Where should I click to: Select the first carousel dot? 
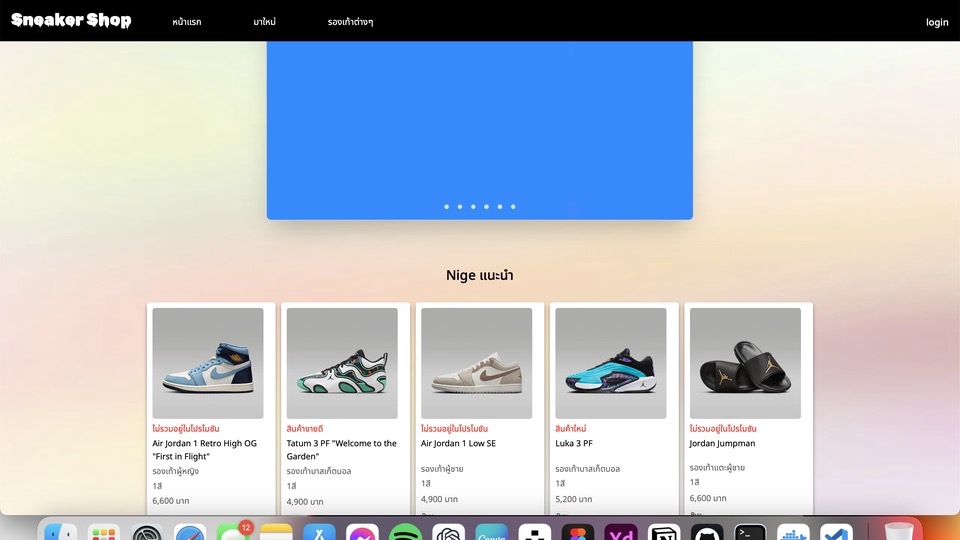click(446, 207)
